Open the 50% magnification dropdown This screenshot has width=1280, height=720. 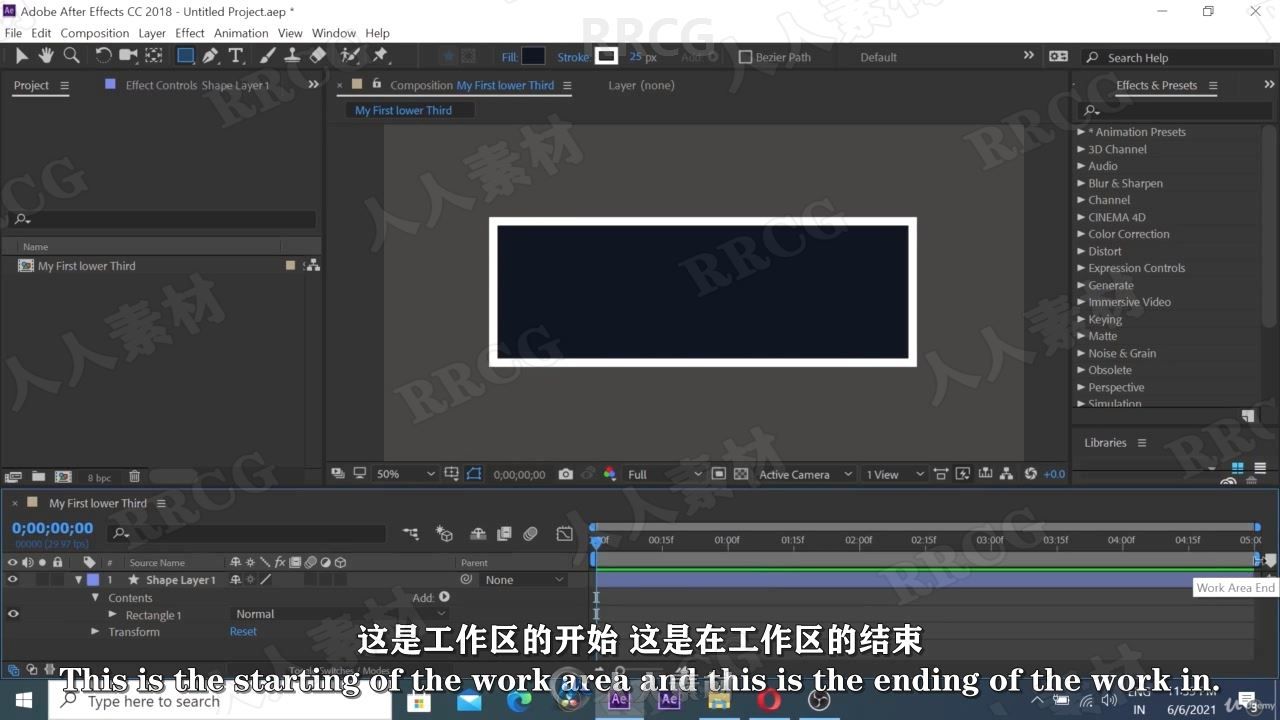[406, 474]
